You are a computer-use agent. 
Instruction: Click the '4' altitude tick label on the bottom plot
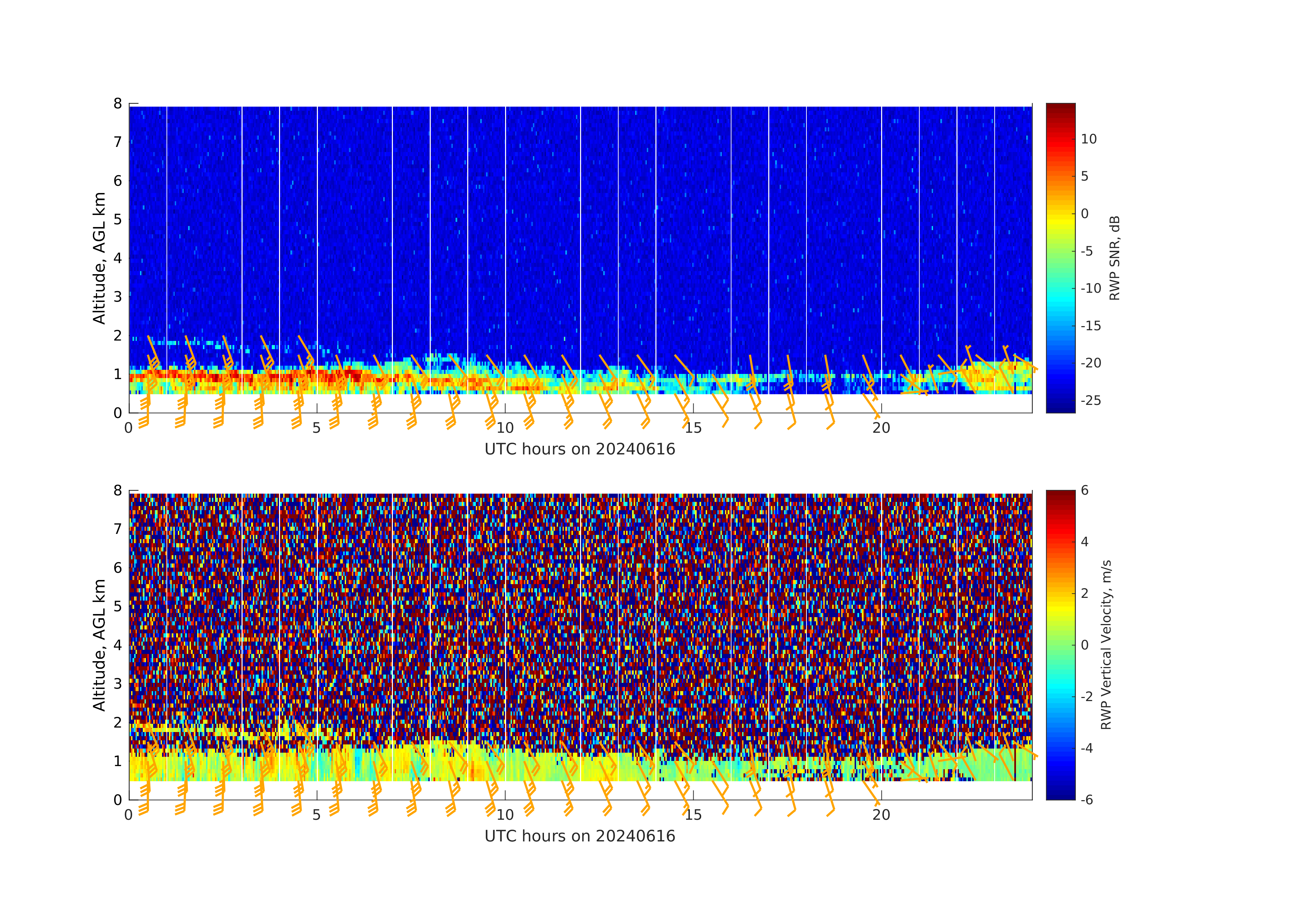[118, 645]
